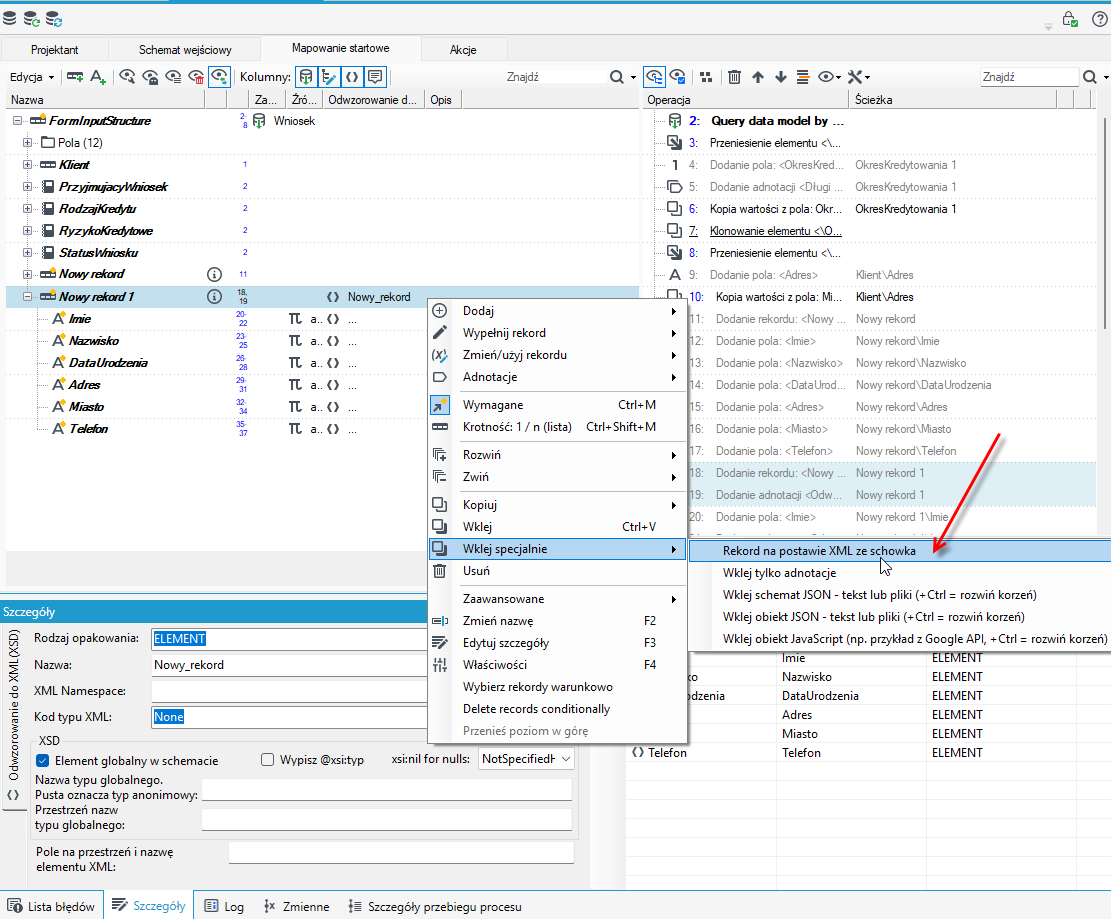Enable 'Wypisz @xsi:typ' checkbox
Viewport: 1111px width, 919px height.
[267, 760]
